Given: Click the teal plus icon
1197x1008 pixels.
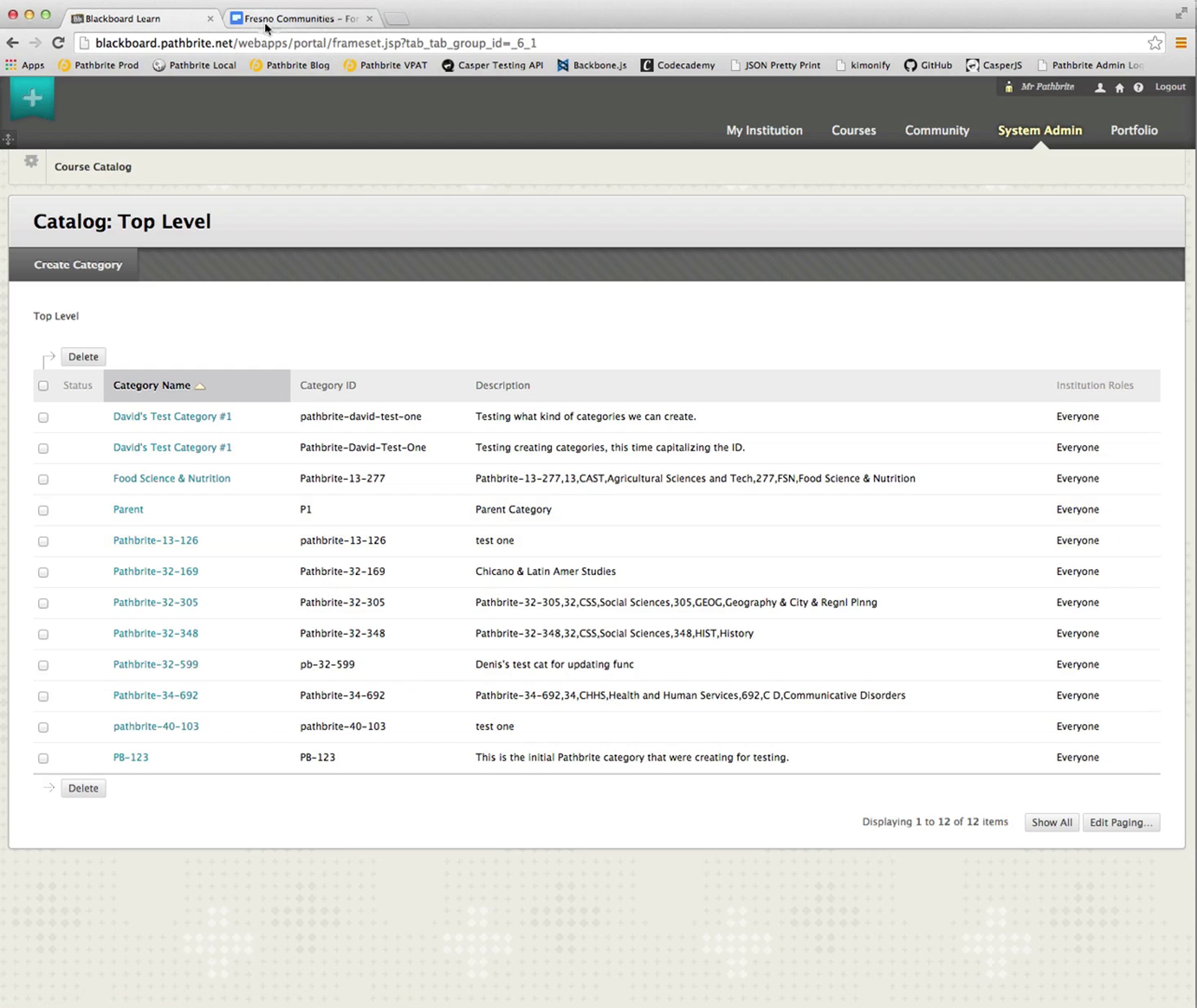Looking at the screenshot, I should pyautogui.click(x=32, y=98).
